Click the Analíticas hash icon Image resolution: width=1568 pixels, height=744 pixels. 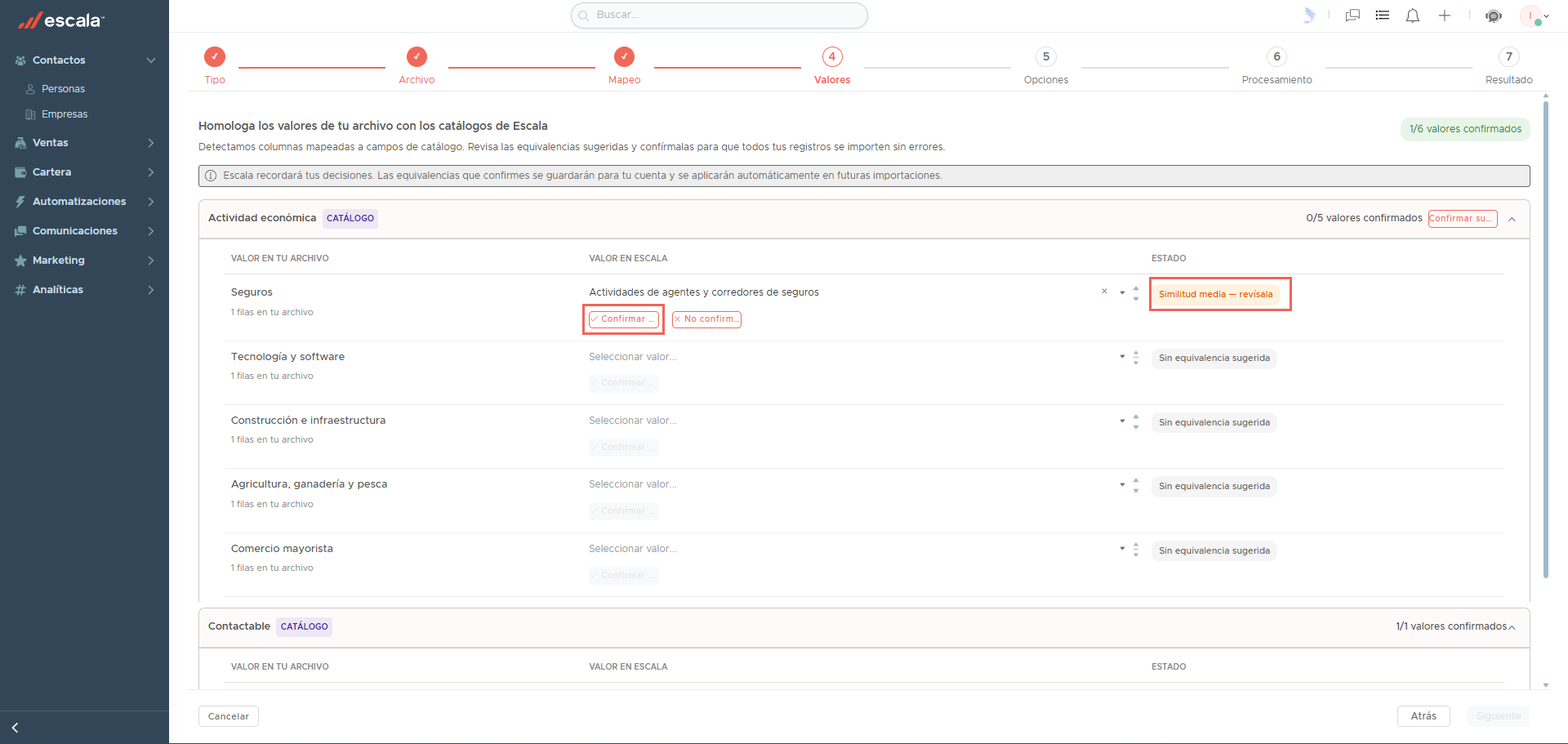(x=20, y=290)
